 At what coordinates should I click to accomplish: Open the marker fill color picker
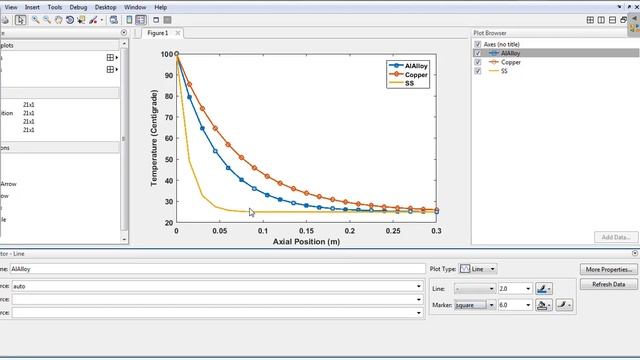pyautogui.click(x=544, y=305)
